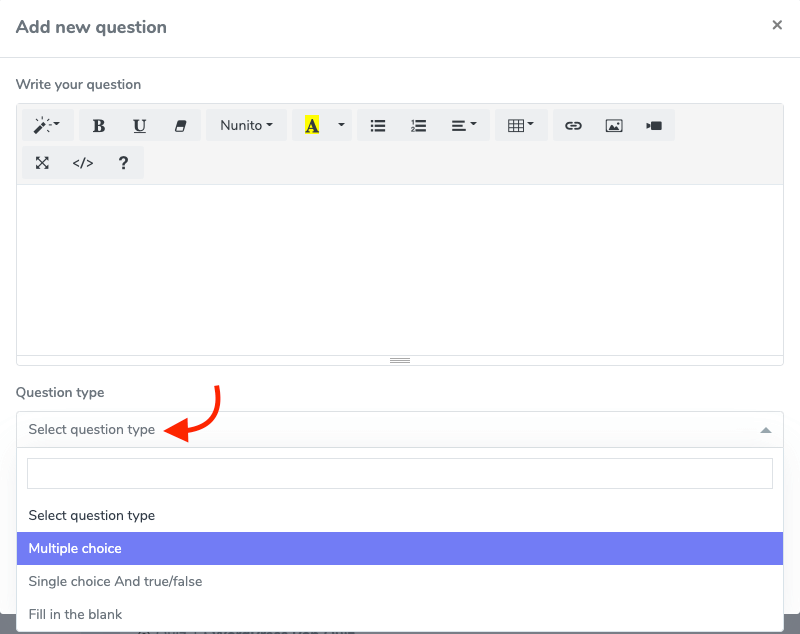Select the Multiple choice question type
This screenshot has height=634, width=800.
click(400, 548)
